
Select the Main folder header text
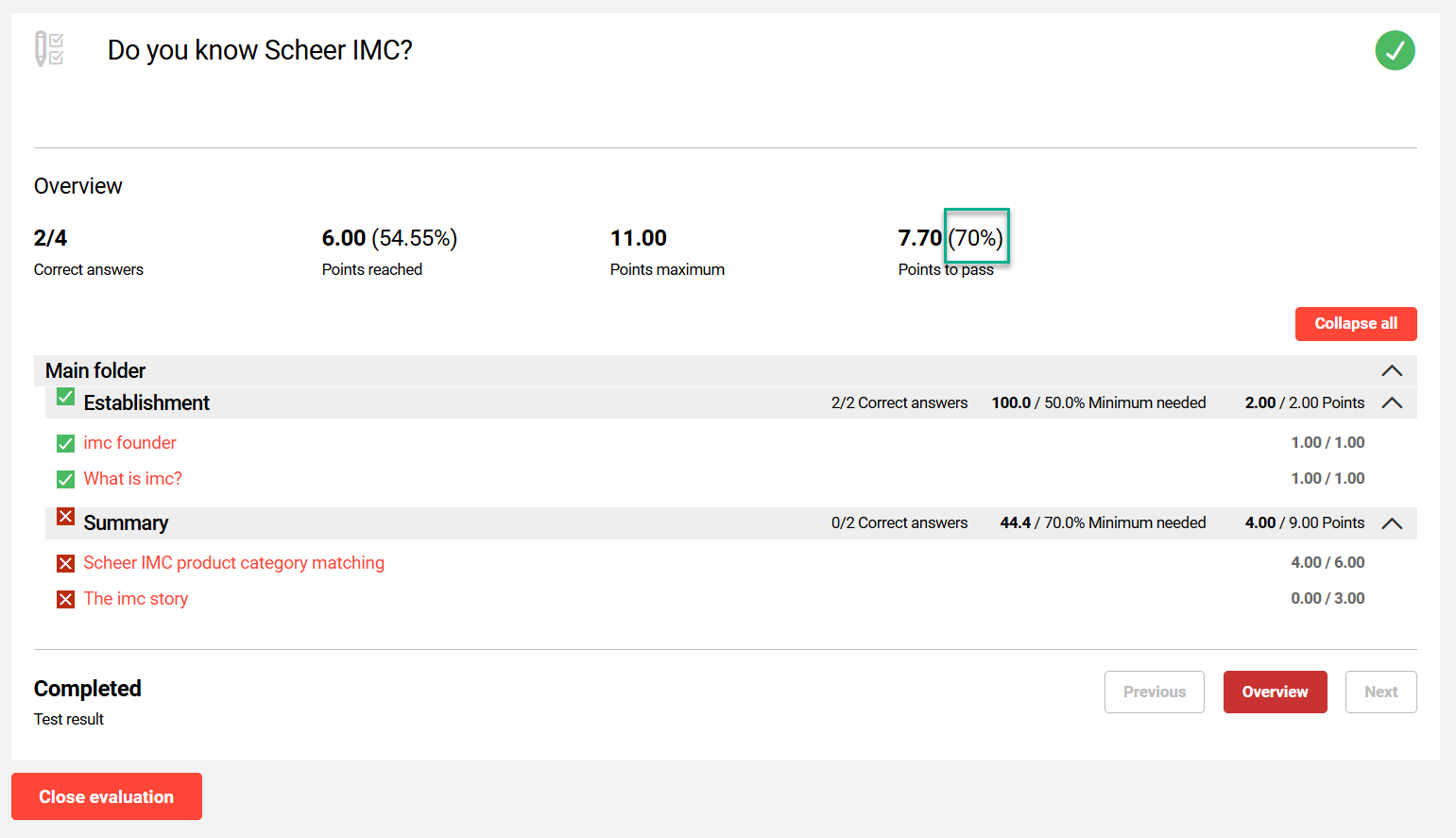pos(95,370)
